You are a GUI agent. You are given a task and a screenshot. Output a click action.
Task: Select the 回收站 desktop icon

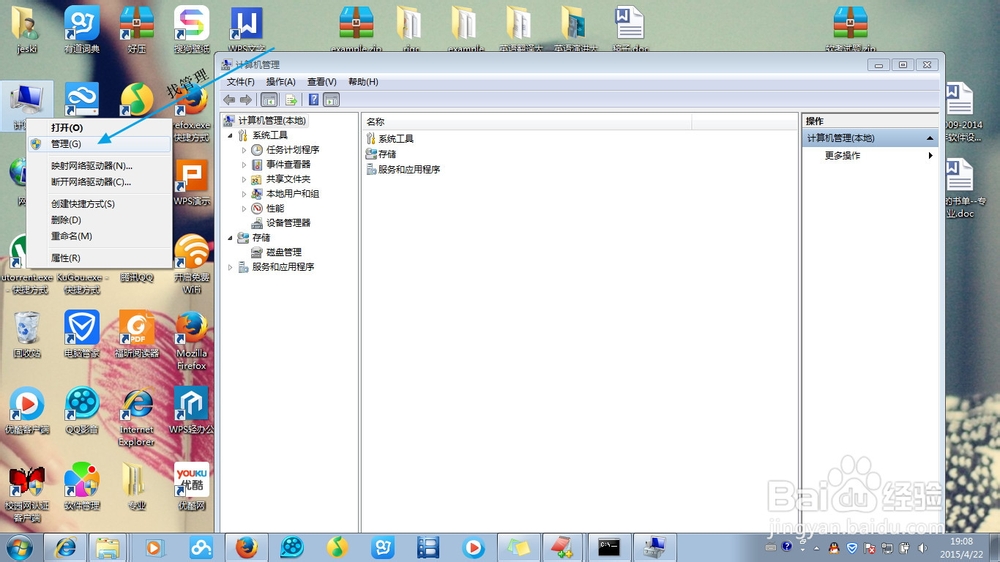point(27,334)
